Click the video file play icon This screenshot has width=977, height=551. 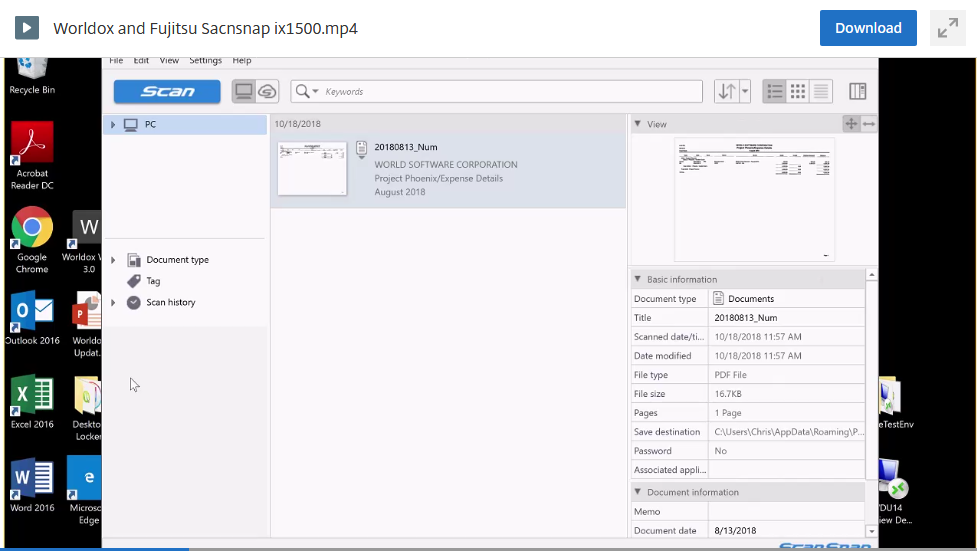click(x=27, y=28)
